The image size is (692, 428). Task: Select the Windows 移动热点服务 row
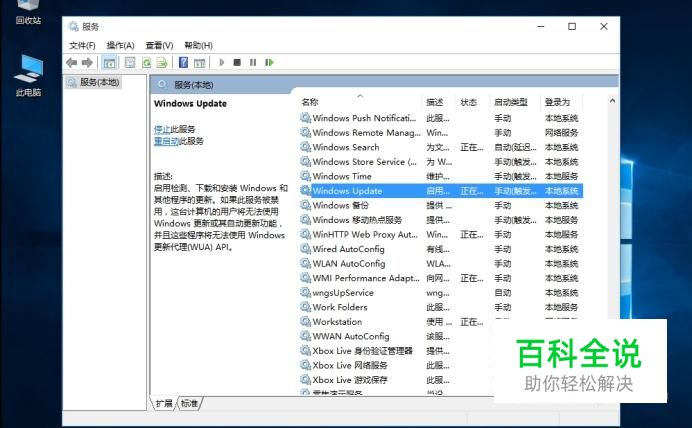tap(441, 220)
